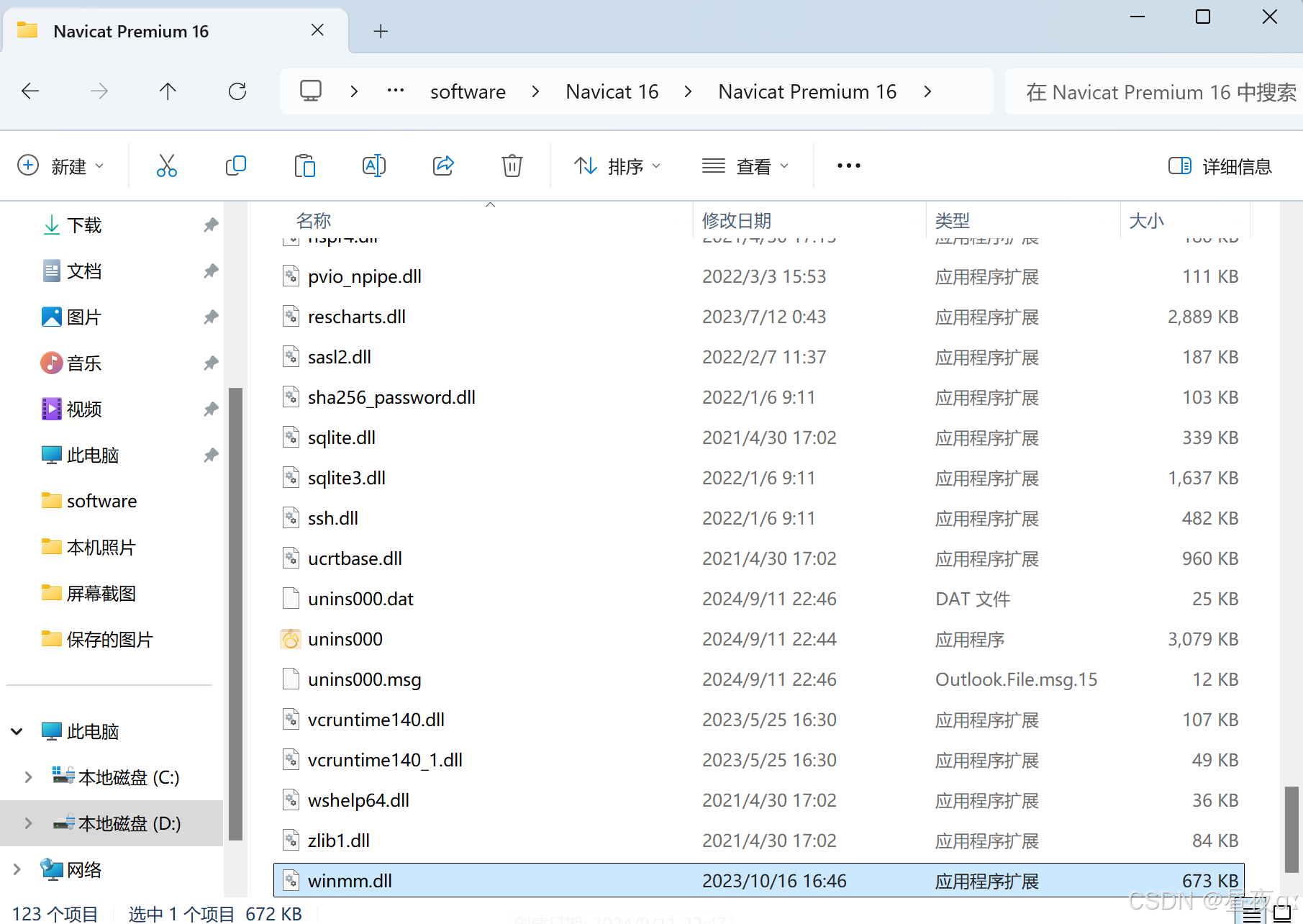Open 保存的图片 folder in sidebar
The width and height of the screenshot is (1303, 924).
coord(109,640)
